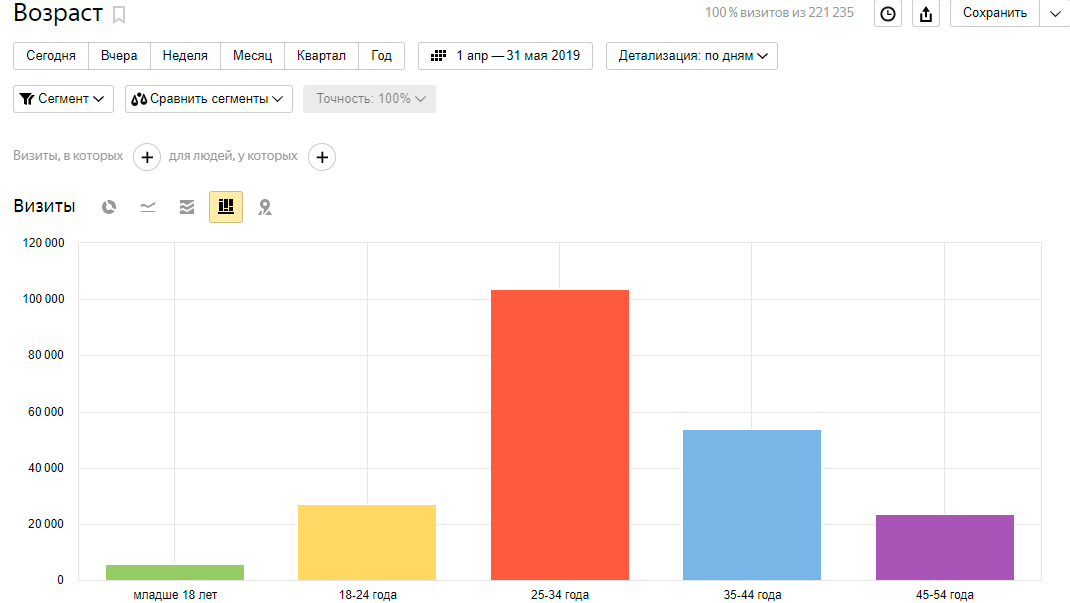Image resolution: width=1070 pixels, height=603 pixels.
Task: Select the Сегодня period tab
Action: pyautogui.click(x=51, y=56)
